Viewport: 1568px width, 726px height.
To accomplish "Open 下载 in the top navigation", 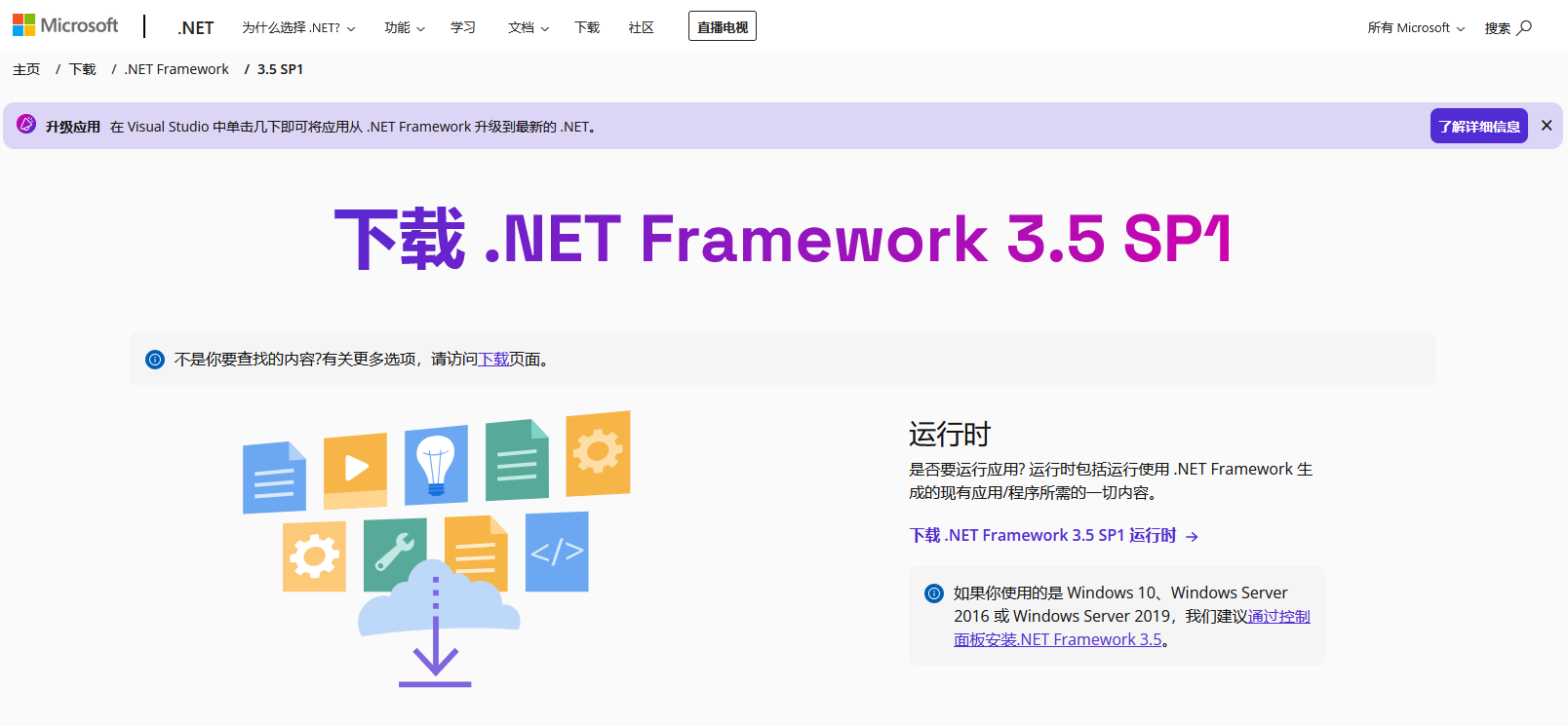I will point(587,27).
